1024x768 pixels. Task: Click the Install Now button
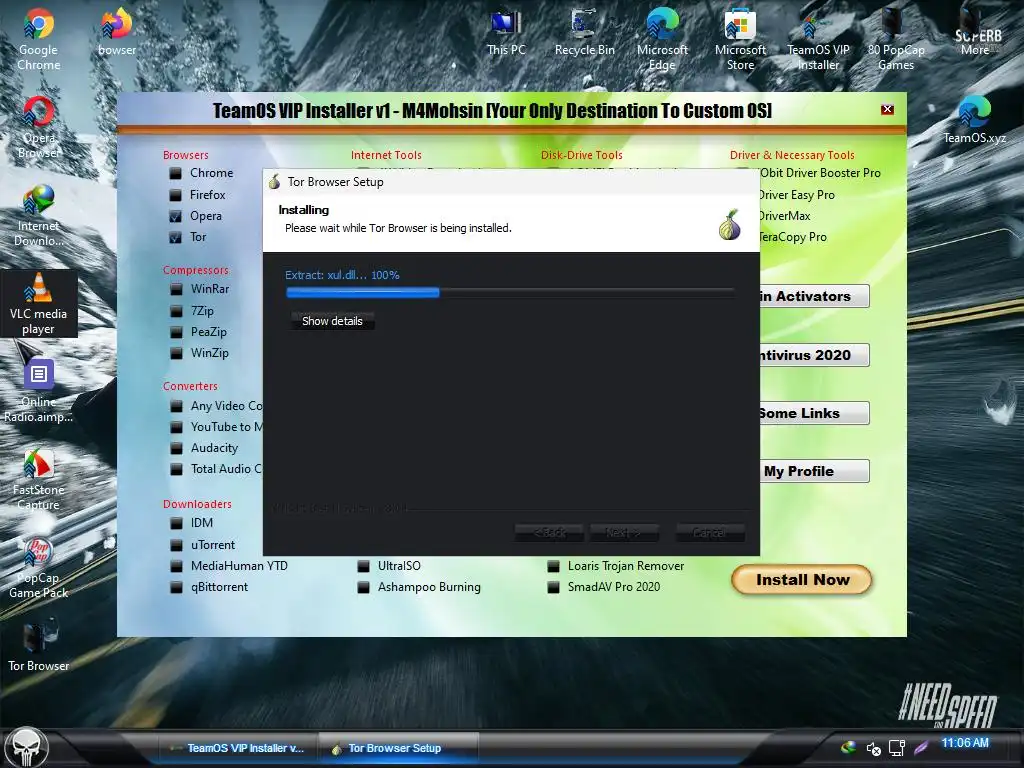pyautogui.click(x=802, y=580)
